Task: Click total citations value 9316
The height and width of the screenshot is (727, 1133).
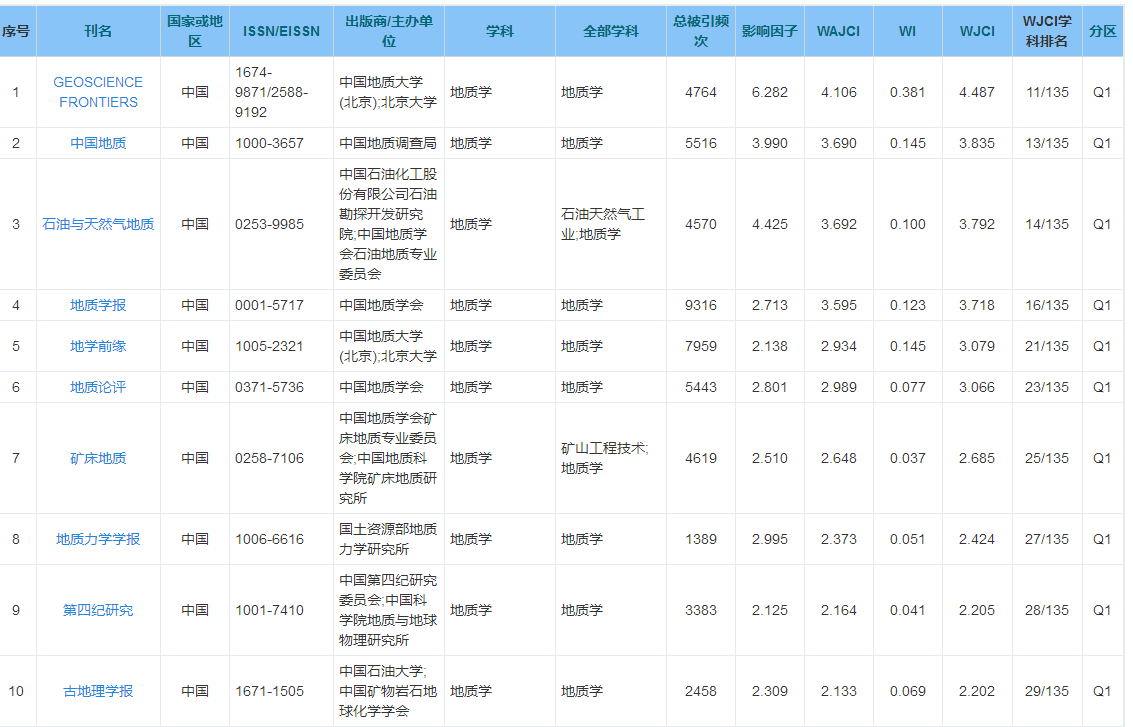Action: 701,305
